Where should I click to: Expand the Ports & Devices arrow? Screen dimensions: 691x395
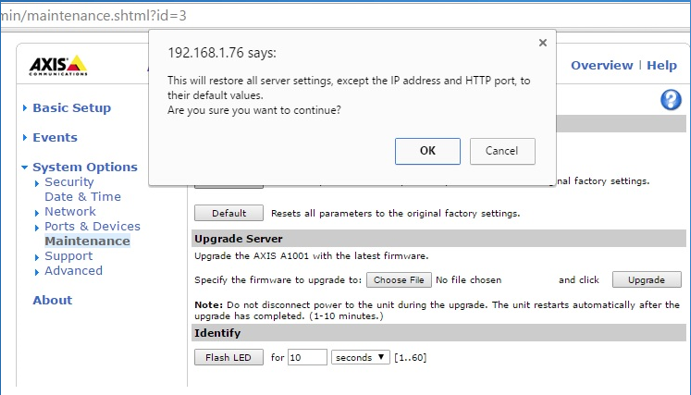(x=37, y=228)
